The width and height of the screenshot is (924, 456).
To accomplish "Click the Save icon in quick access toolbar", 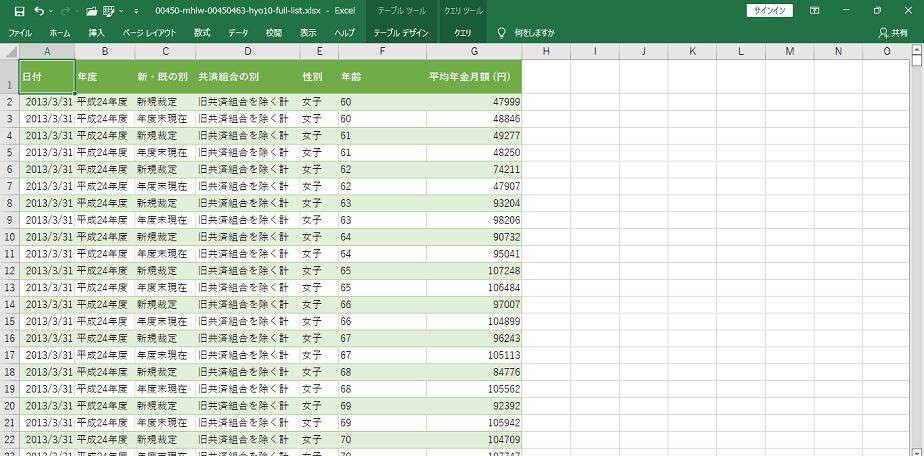I will tap(18, 11).
